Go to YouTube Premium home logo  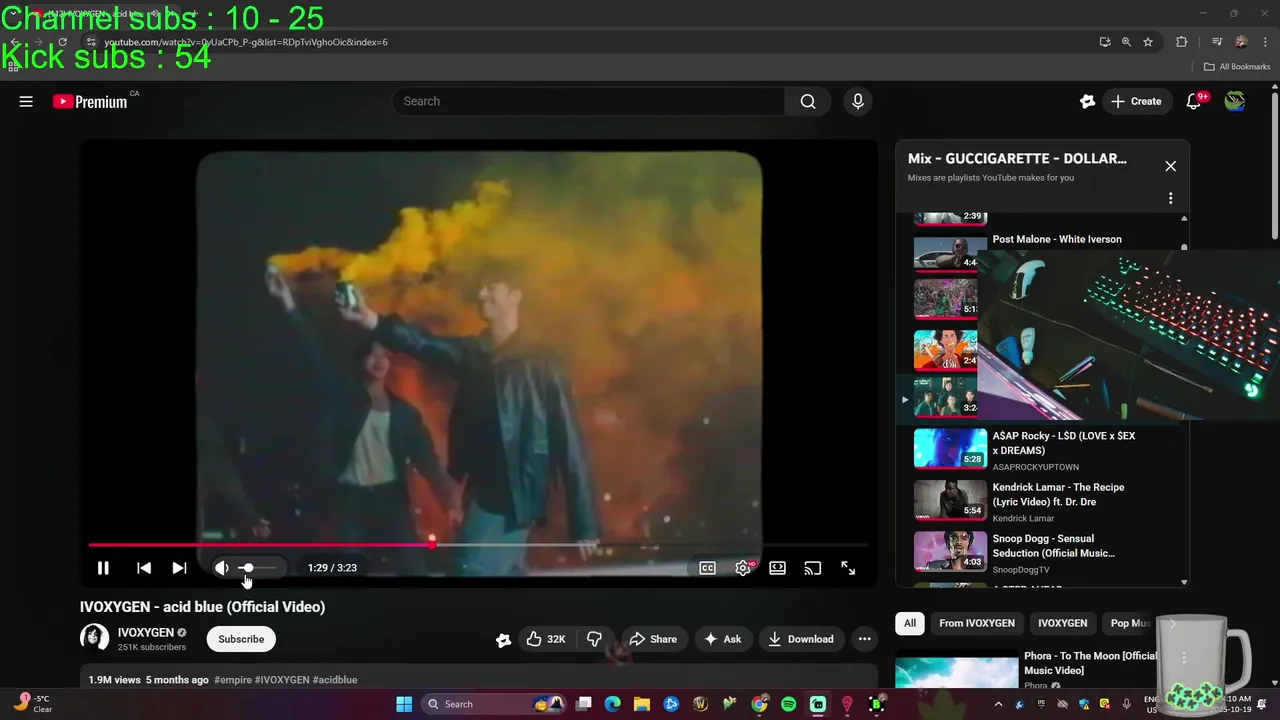tap(90, 101)
